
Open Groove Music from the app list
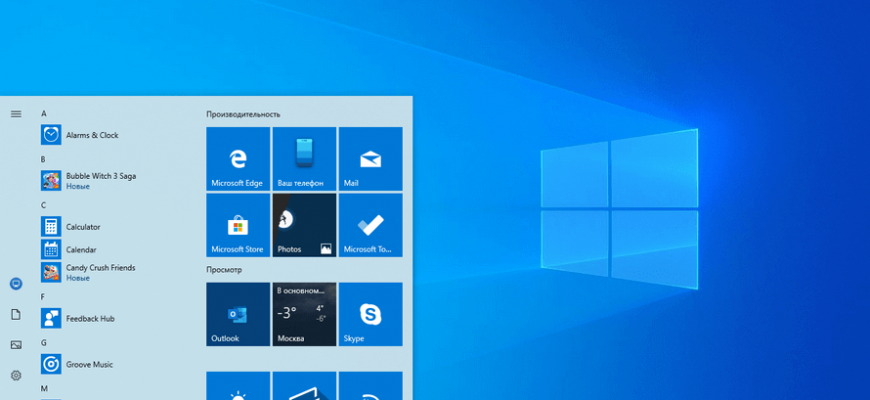[x=89, y=365]
